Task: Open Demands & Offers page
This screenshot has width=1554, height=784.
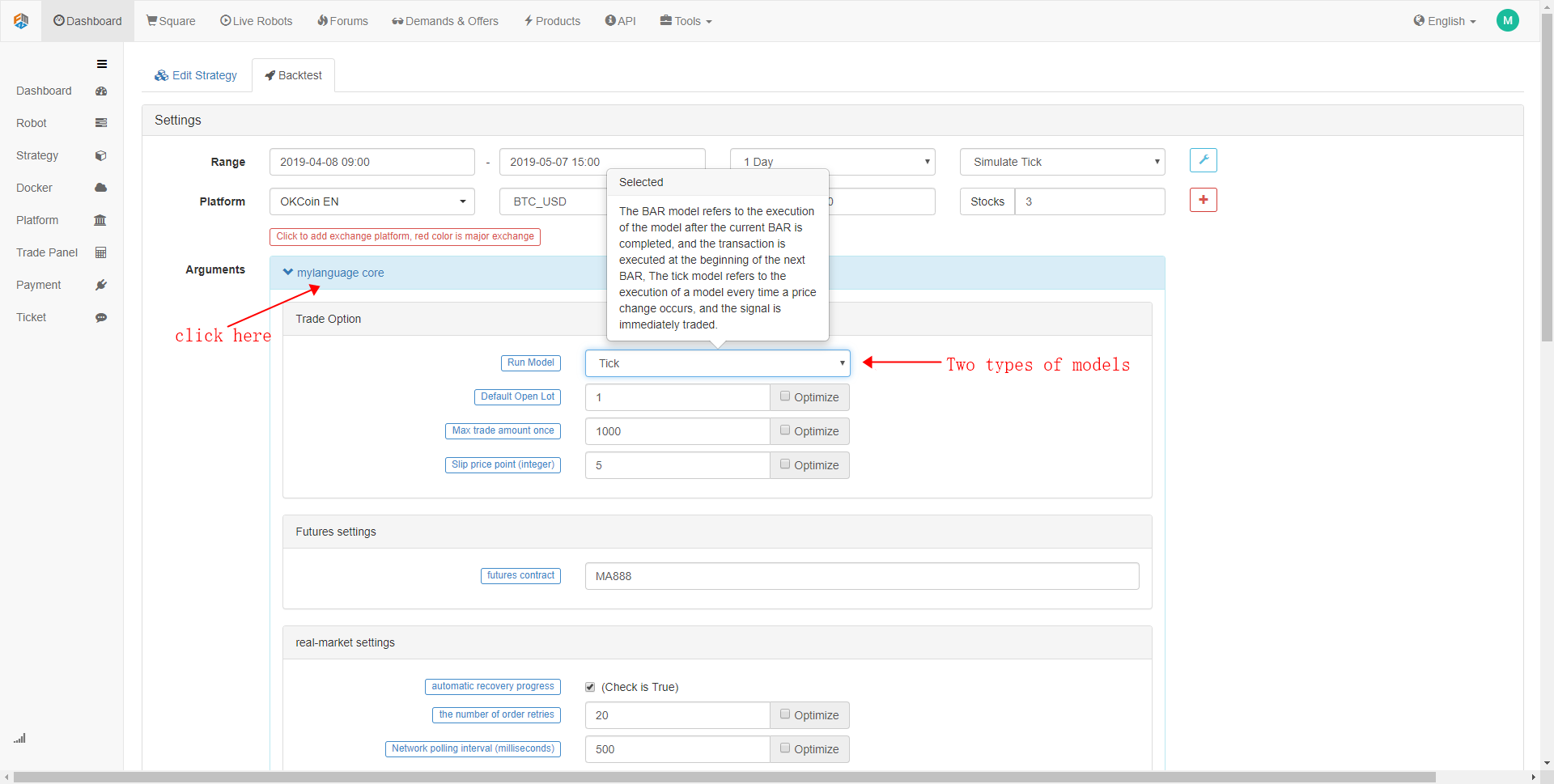Action: point(445,21)
